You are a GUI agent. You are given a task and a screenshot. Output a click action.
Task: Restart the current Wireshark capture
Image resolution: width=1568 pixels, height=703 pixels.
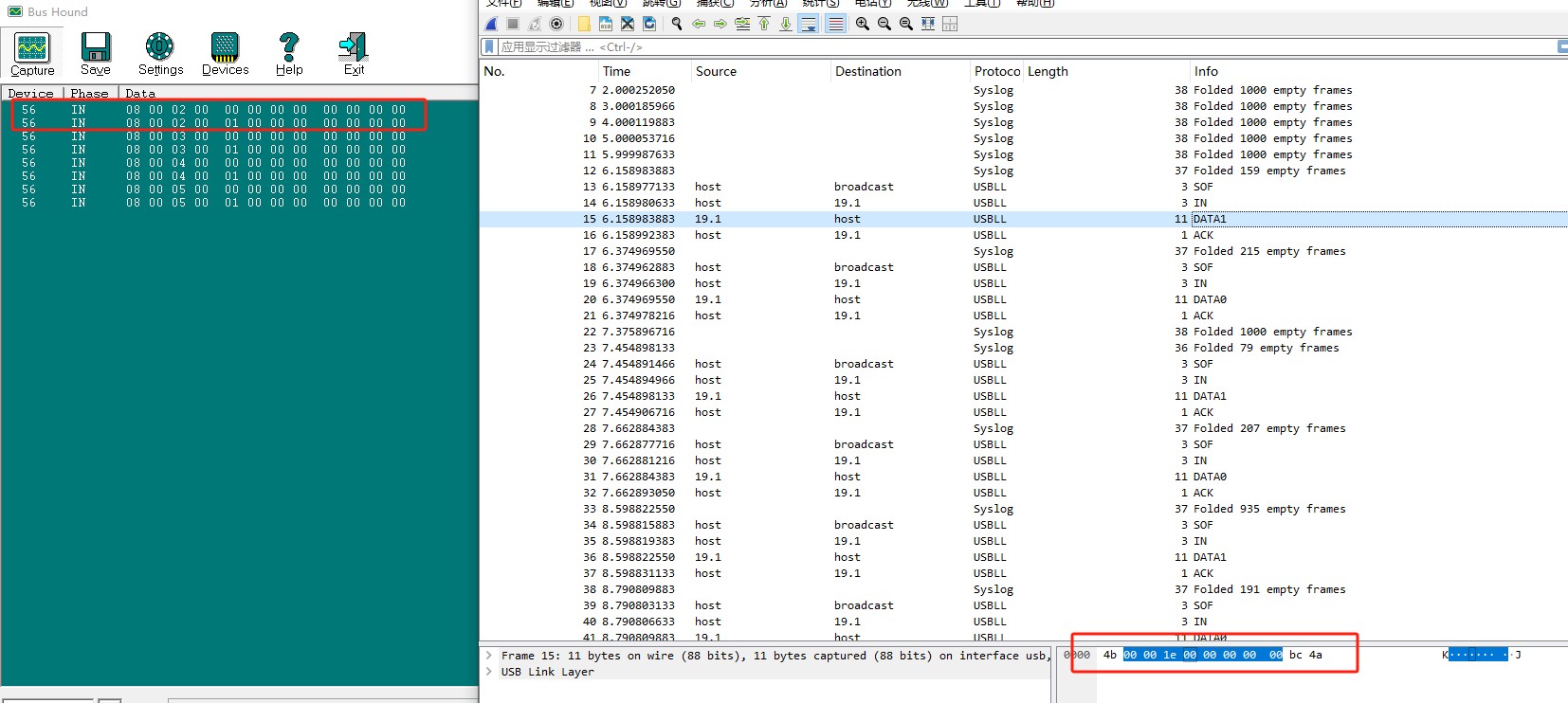(535, 24)
